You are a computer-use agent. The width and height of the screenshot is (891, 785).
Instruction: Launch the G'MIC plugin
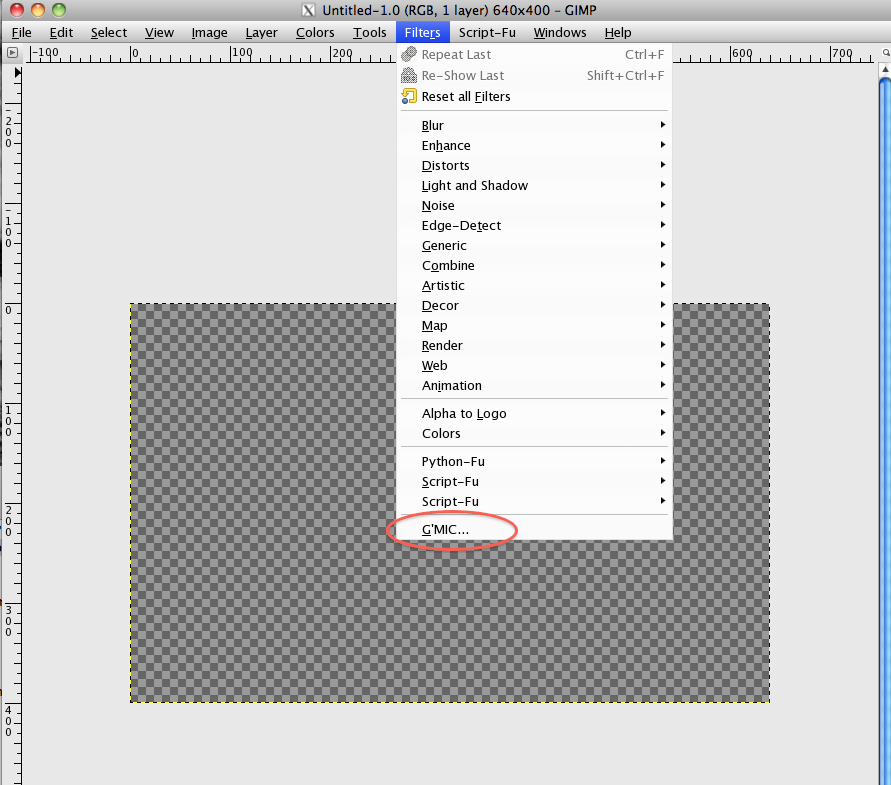coord(534,529)
